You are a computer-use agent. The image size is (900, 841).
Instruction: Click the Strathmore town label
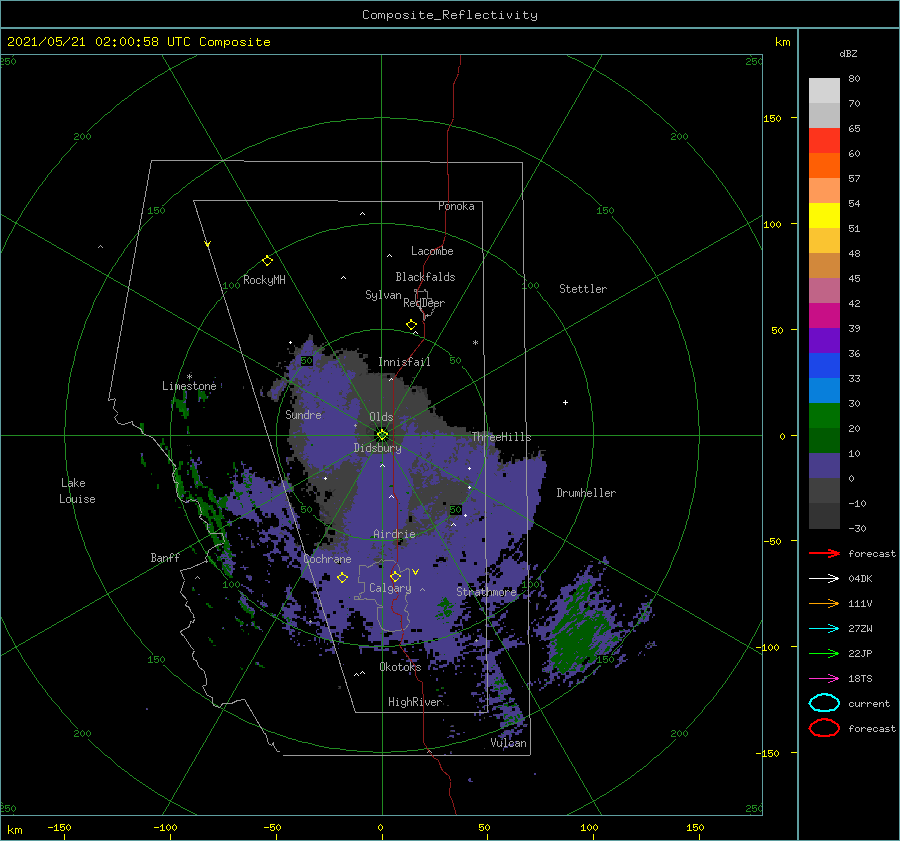[x=486, y=591]
